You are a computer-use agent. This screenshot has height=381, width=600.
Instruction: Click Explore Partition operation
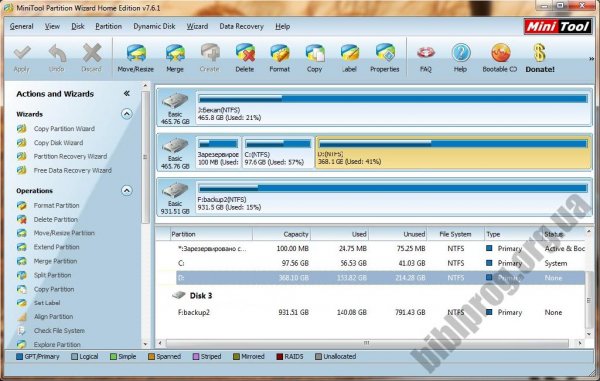pos(57,344)
